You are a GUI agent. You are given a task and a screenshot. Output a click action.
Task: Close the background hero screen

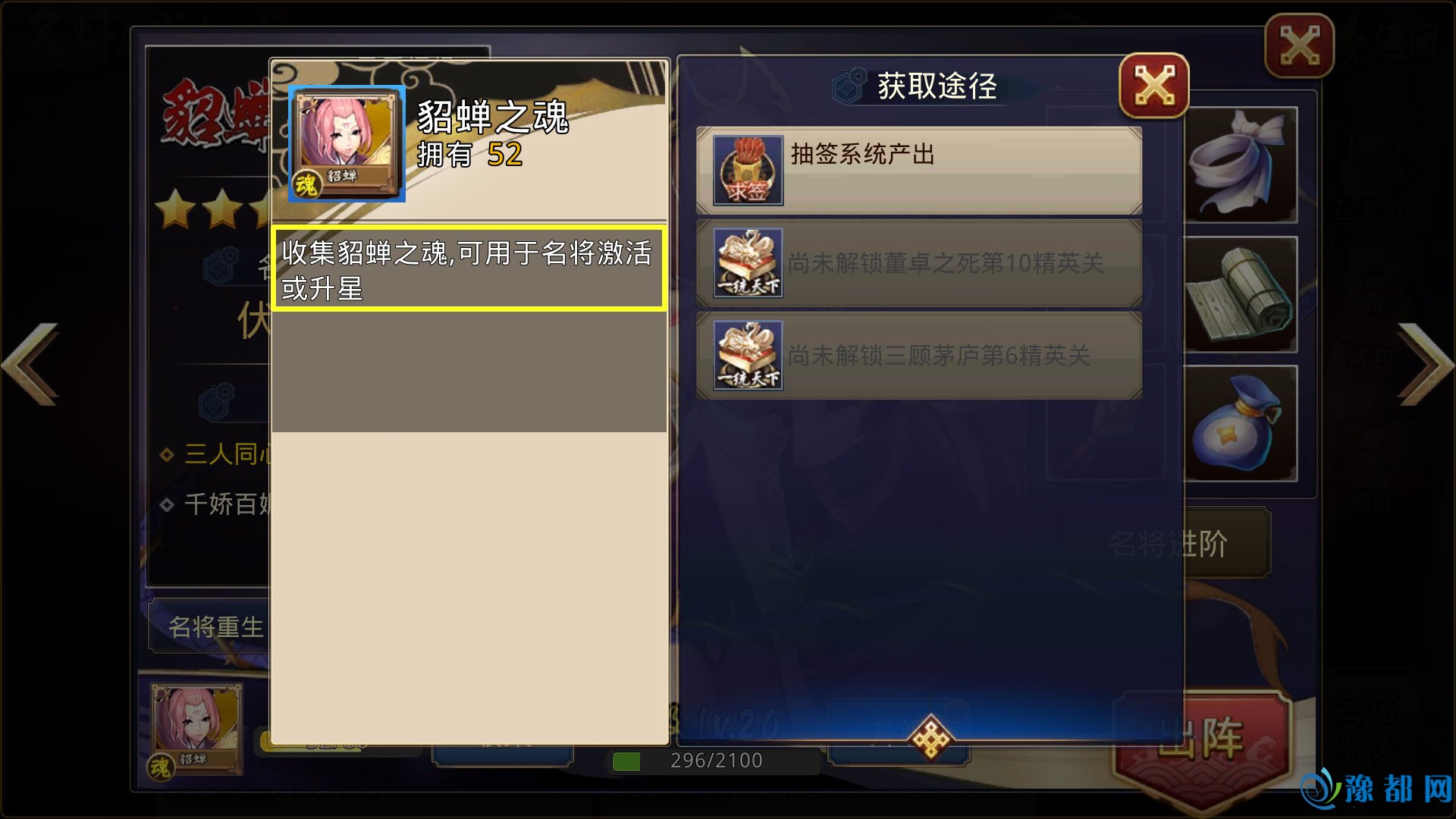pos(1300,45)
